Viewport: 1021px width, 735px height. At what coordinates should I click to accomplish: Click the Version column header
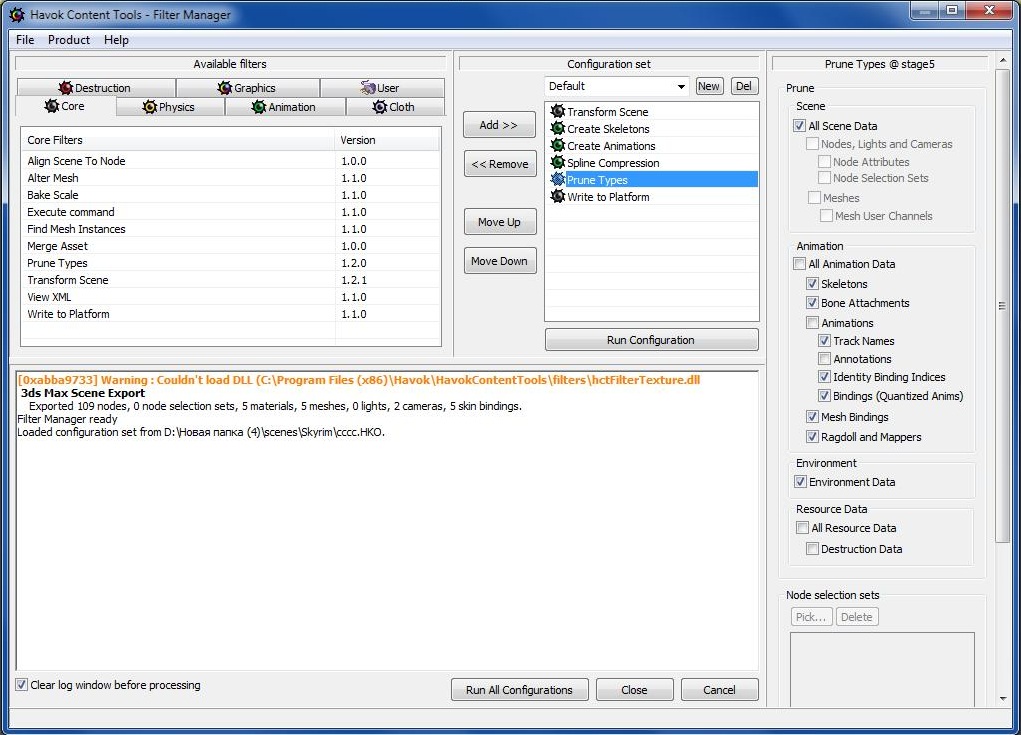coord(387,140)
